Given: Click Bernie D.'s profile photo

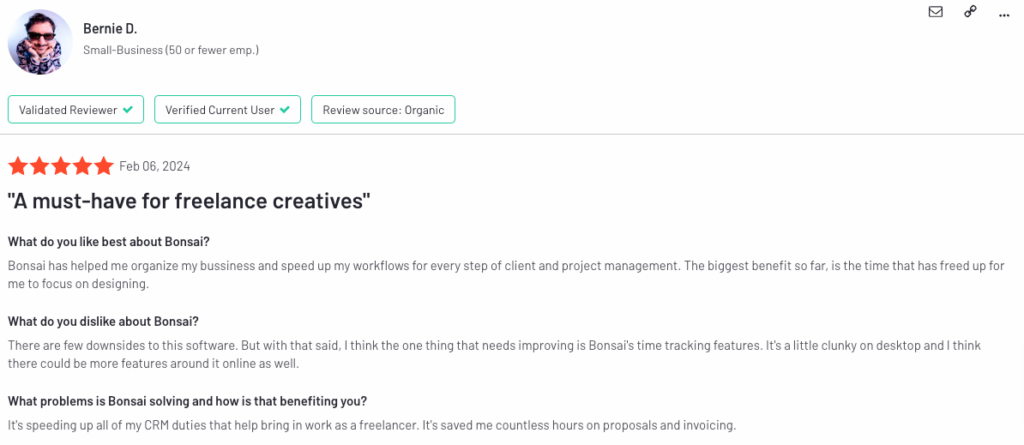Looking at the screenshot, I should tap(40, 42).
